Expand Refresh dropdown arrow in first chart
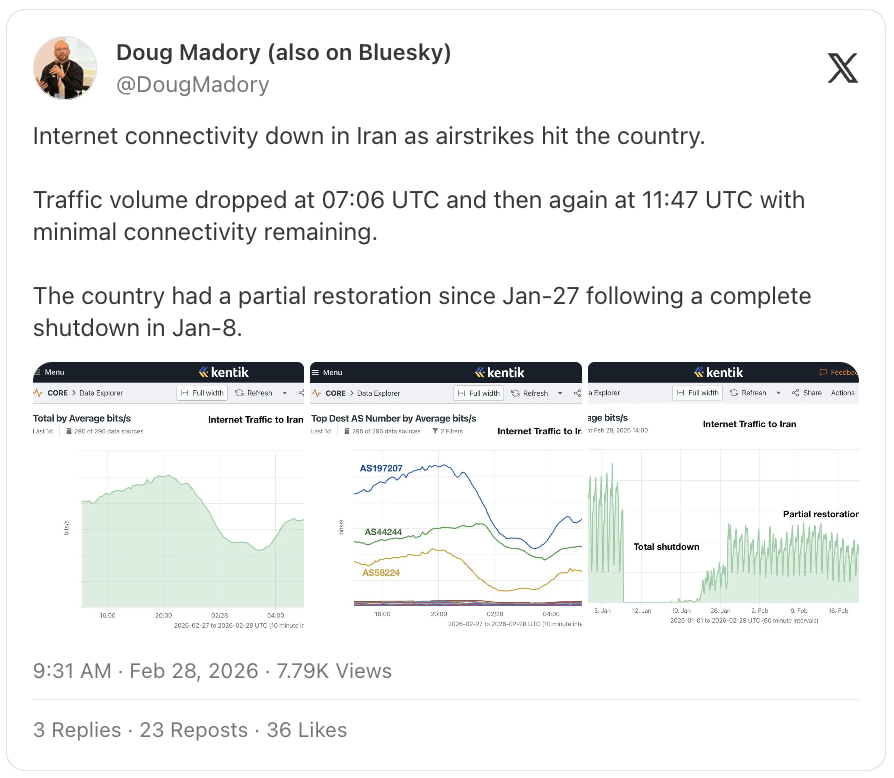This screenshot has height=778, width=894. (x=285, y=393)
